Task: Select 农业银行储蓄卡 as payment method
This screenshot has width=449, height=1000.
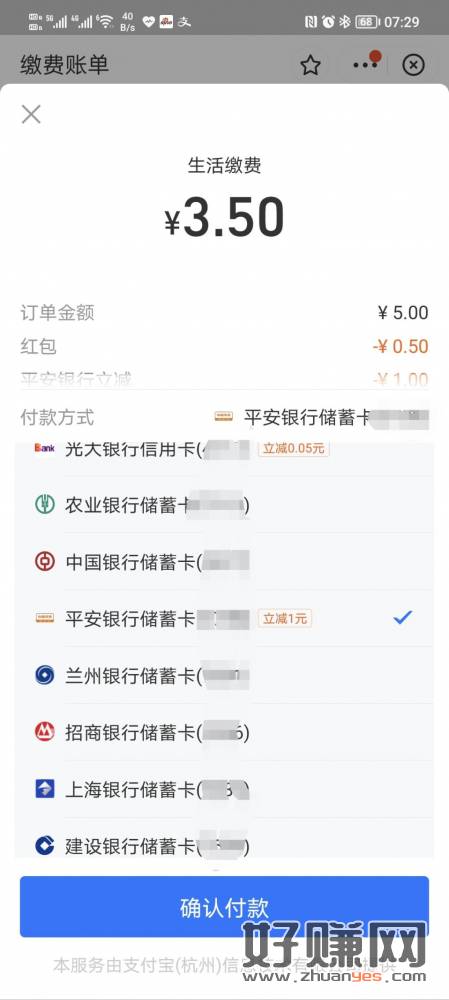Action: (224, 505)
